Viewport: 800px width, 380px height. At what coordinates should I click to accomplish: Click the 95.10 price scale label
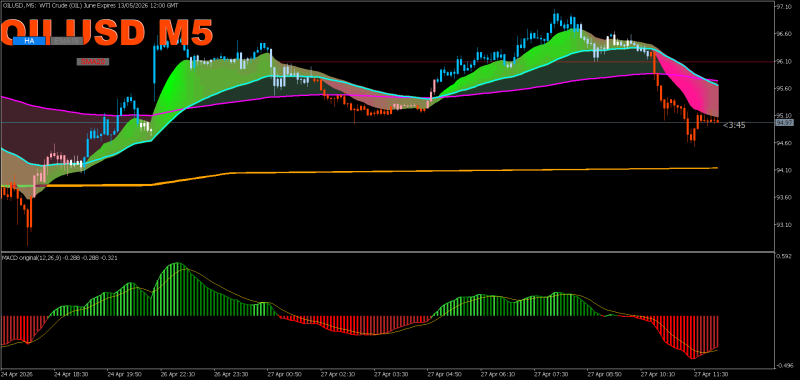point(785,116)
